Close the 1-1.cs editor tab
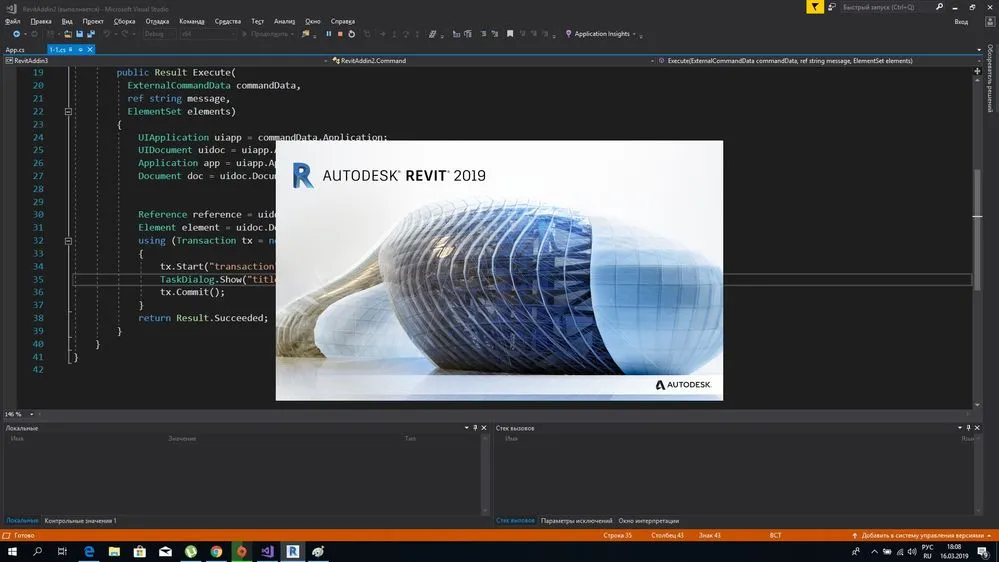This screenshot has height=562, width=999. [90, 49]
